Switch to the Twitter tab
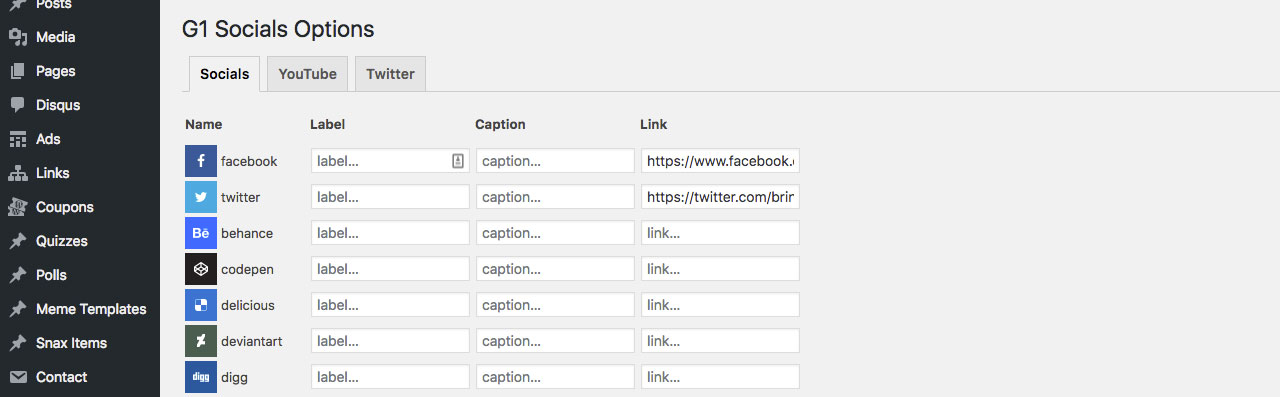The image size is (1280, 397). [391, 74]
